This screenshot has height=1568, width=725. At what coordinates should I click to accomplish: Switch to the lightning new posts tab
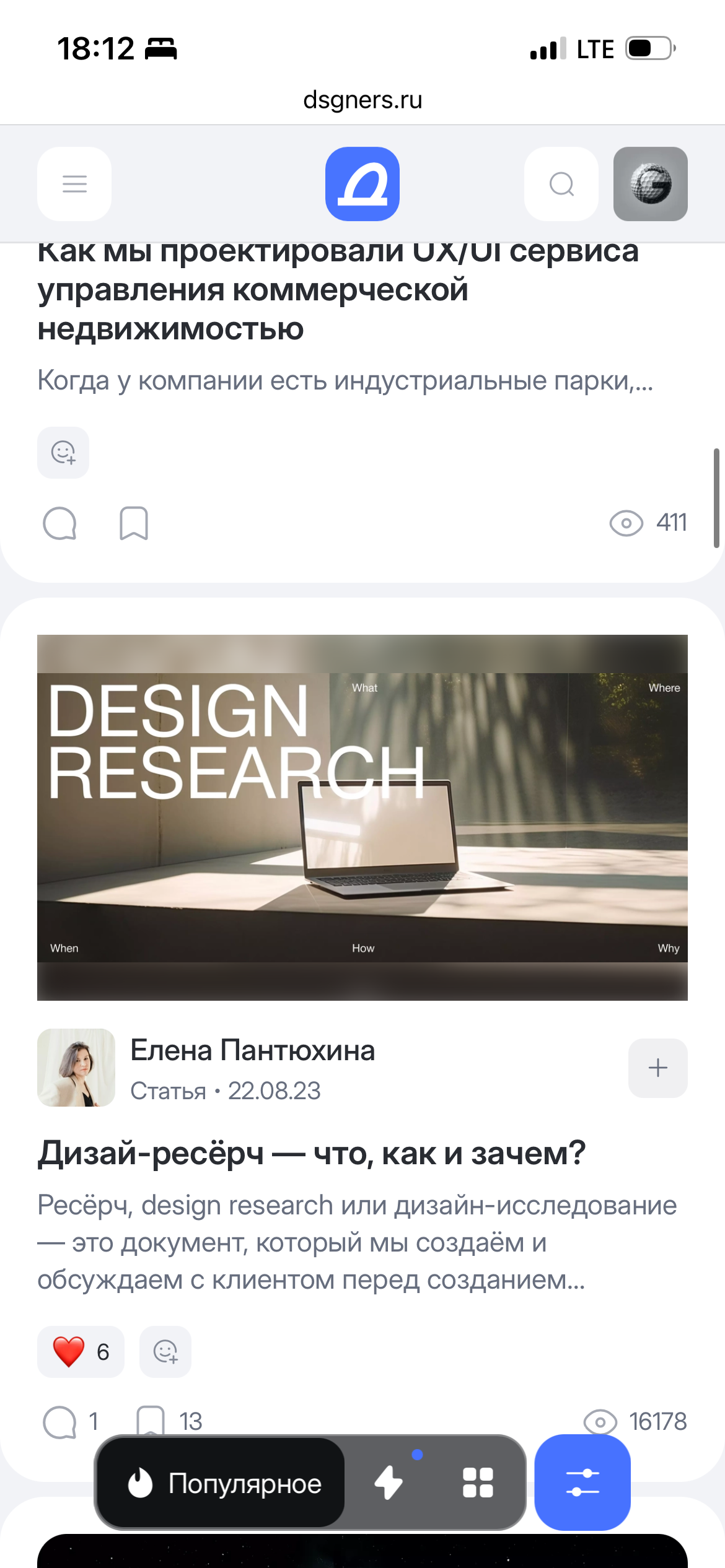pyautogui.click(x=389, y=1483)
